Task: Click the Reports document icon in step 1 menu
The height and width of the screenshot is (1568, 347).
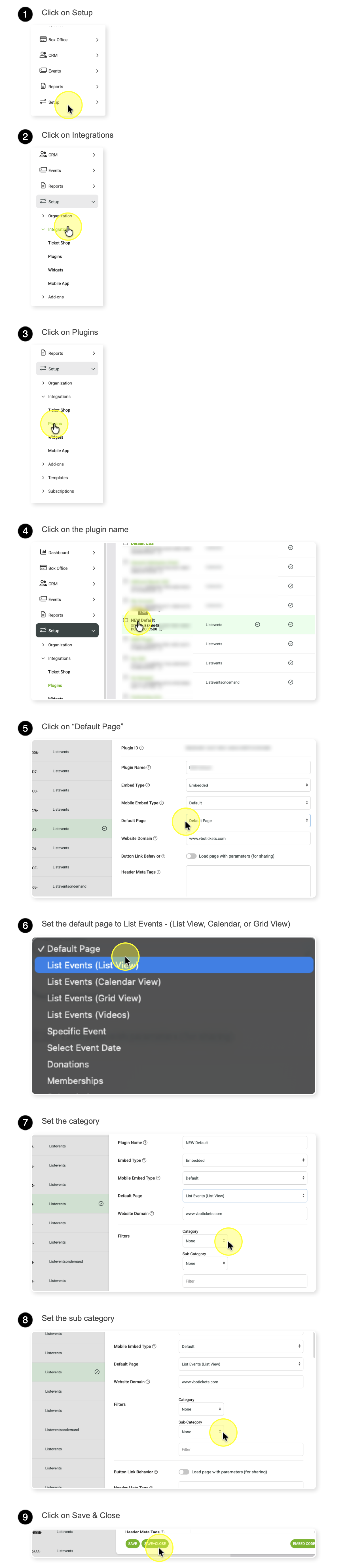Action: [43, 86]
